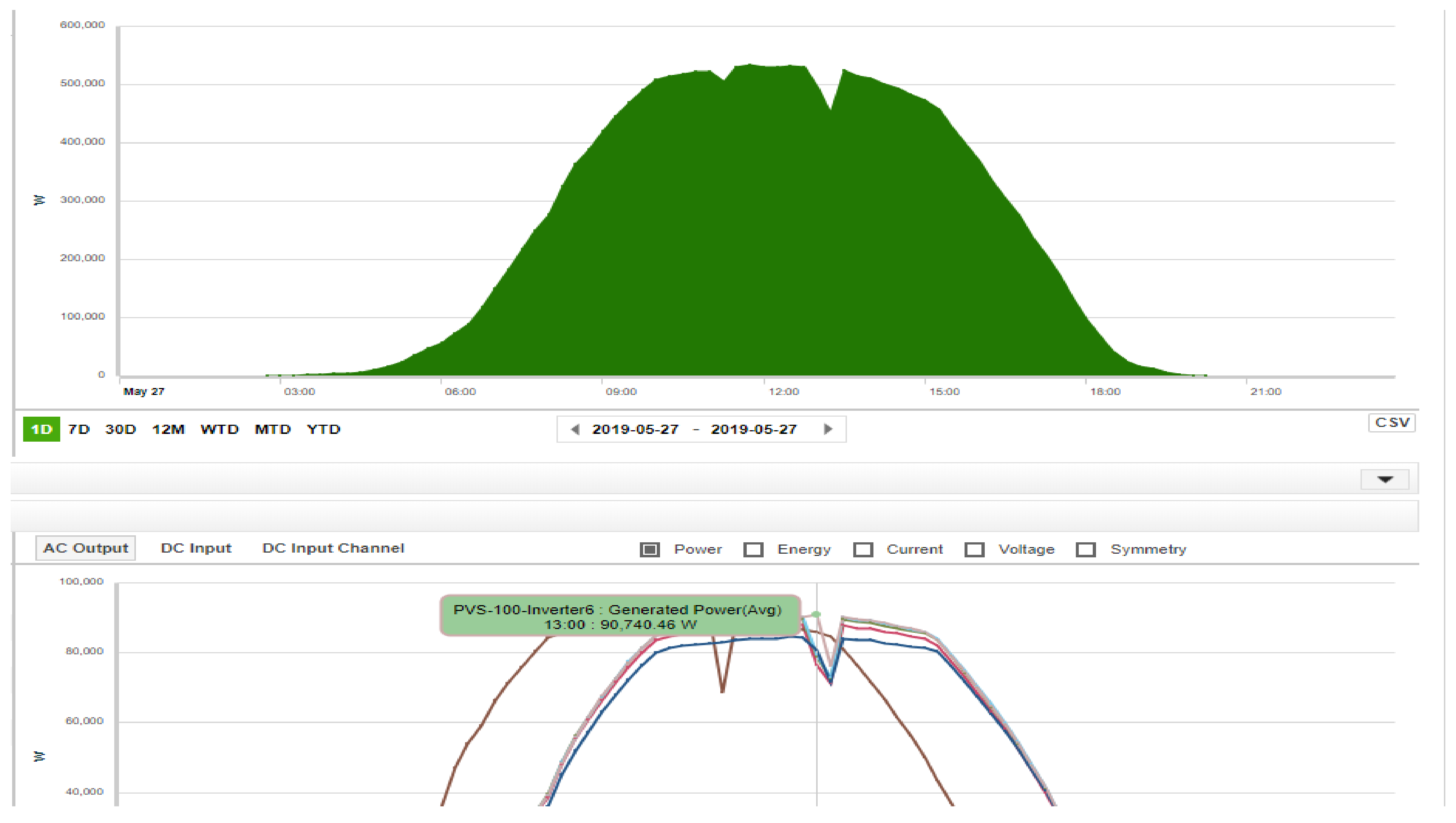Enable the Energy checkbox
This screenshot has height=823, width=1456.
753,549
